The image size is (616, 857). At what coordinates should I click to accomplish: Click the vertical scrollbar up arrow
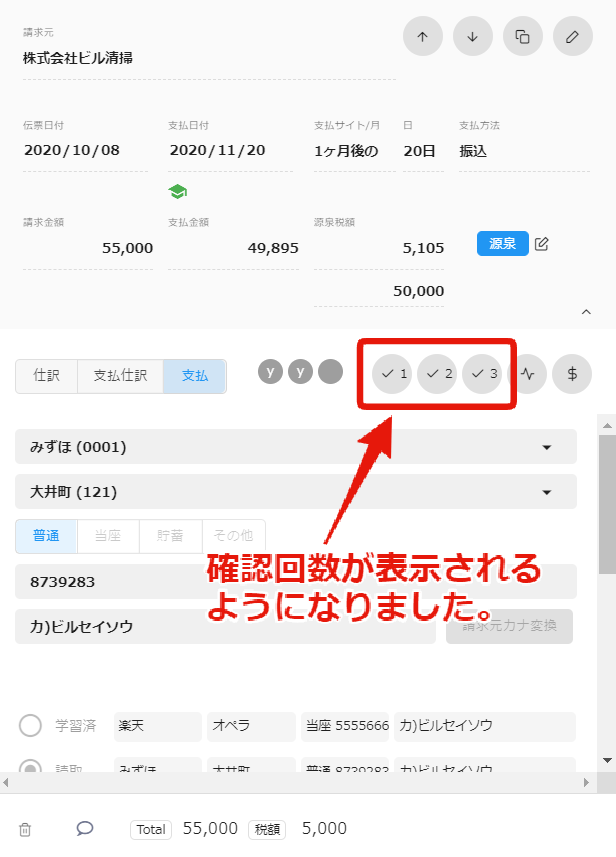coord(607,425)
